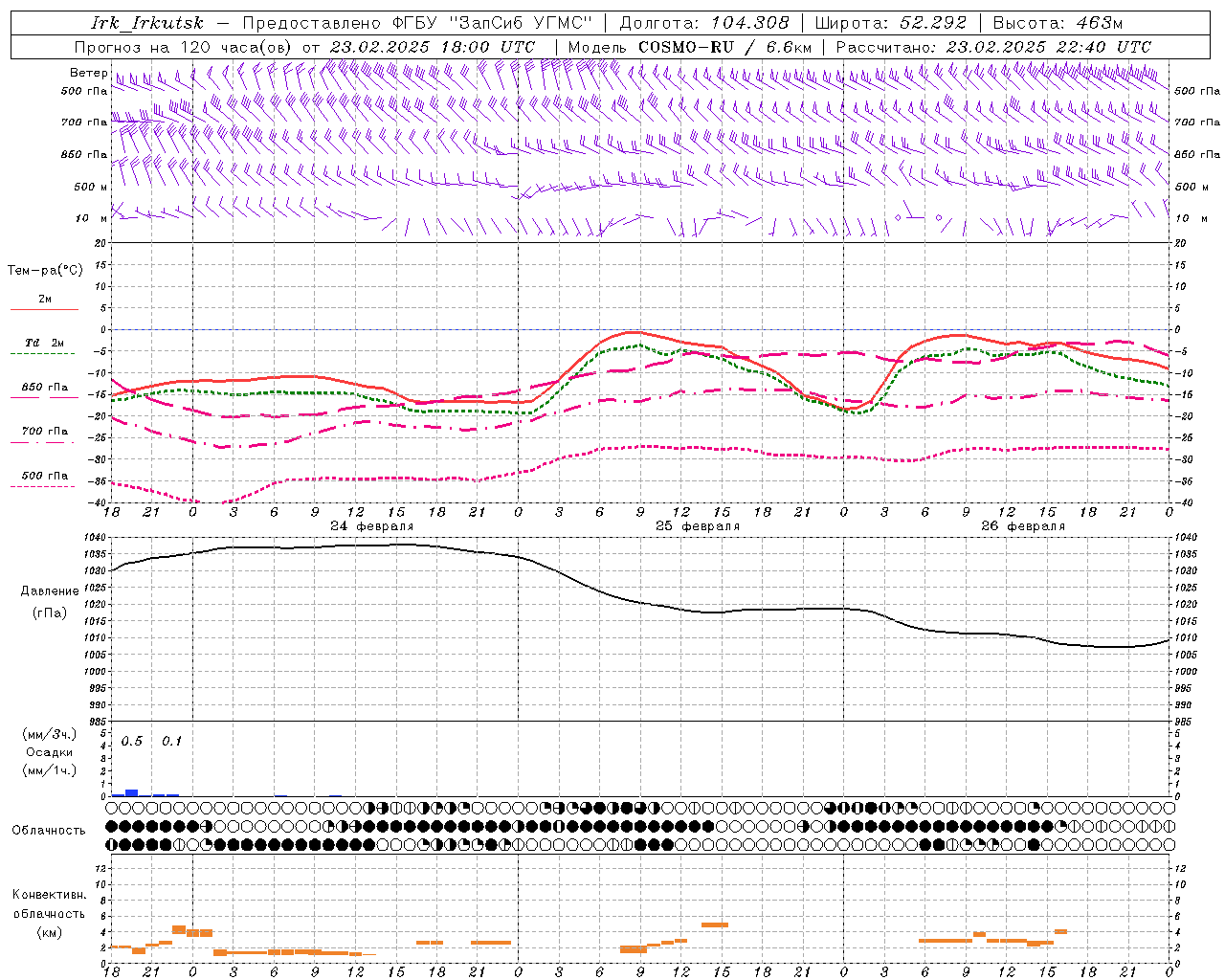Select the forecast start 23.02.2025 18:00 UTC
Image resolution: width=1225 pixels, height=980 pixels.
tap(433, 47)
